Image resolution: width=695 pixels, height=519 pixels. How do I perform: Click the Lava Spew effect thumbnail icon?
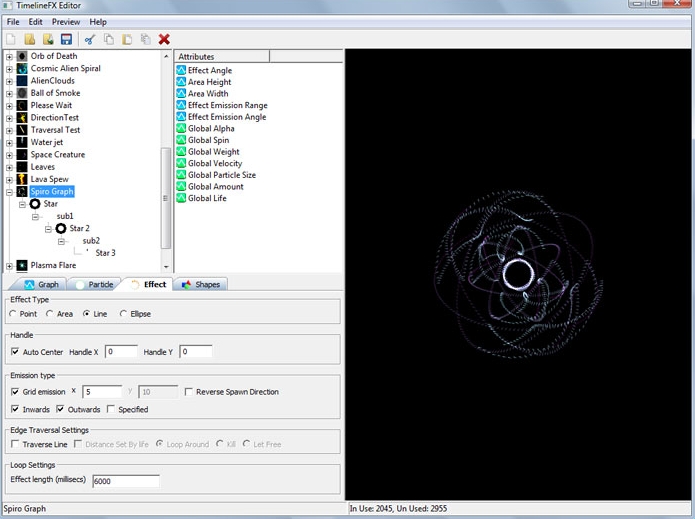22,179
